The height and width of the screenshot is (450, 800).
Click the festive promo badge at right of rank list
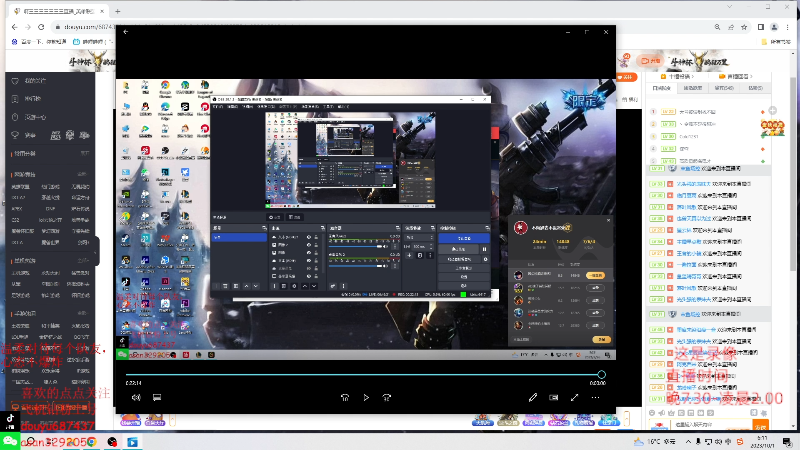772,128
